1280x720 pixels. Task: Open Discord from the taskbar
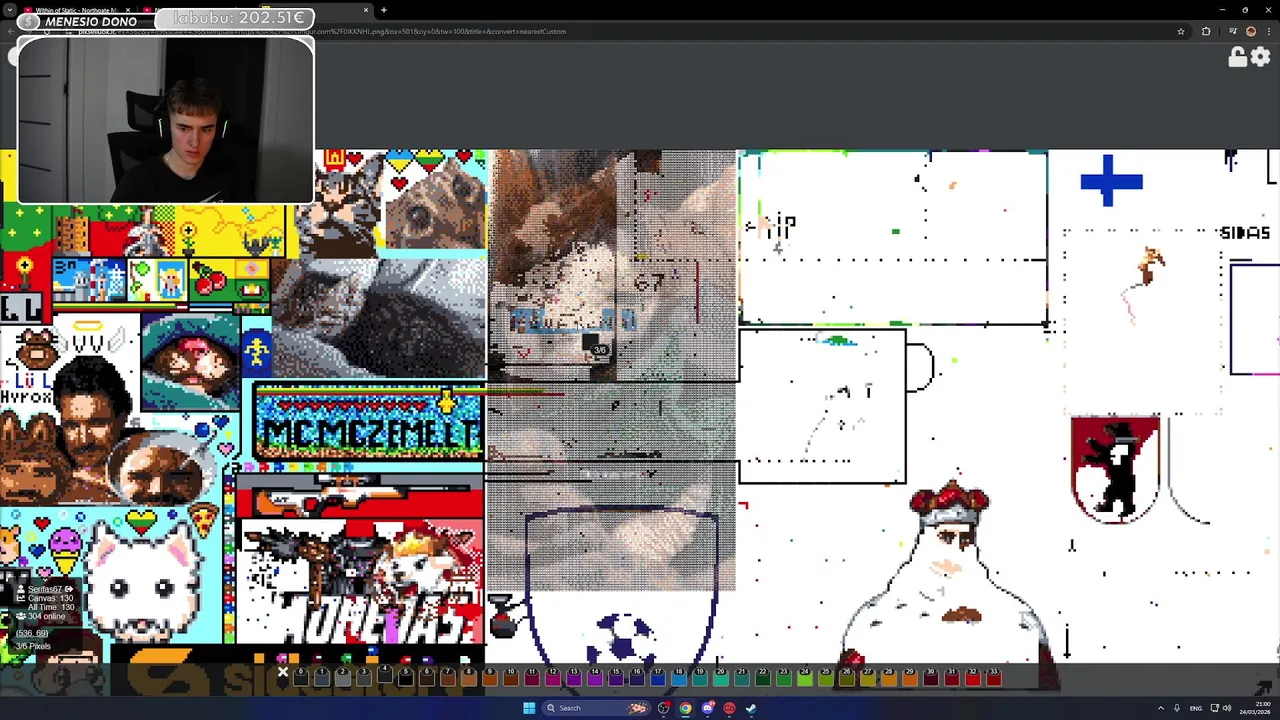pyautogui.click(x=707, y=708)
